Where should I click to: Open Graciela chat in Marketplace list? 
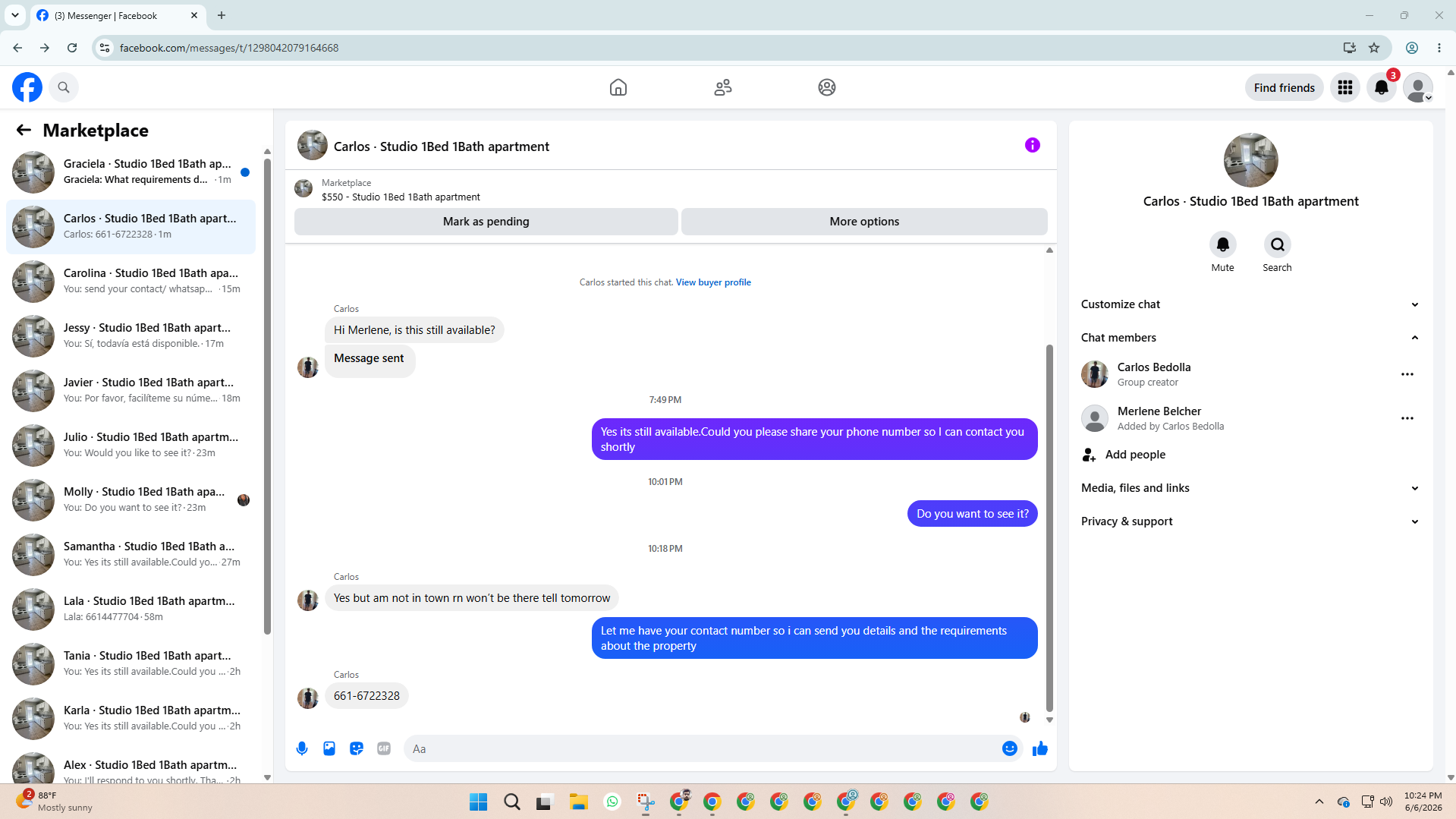click(x=131, y=172)
